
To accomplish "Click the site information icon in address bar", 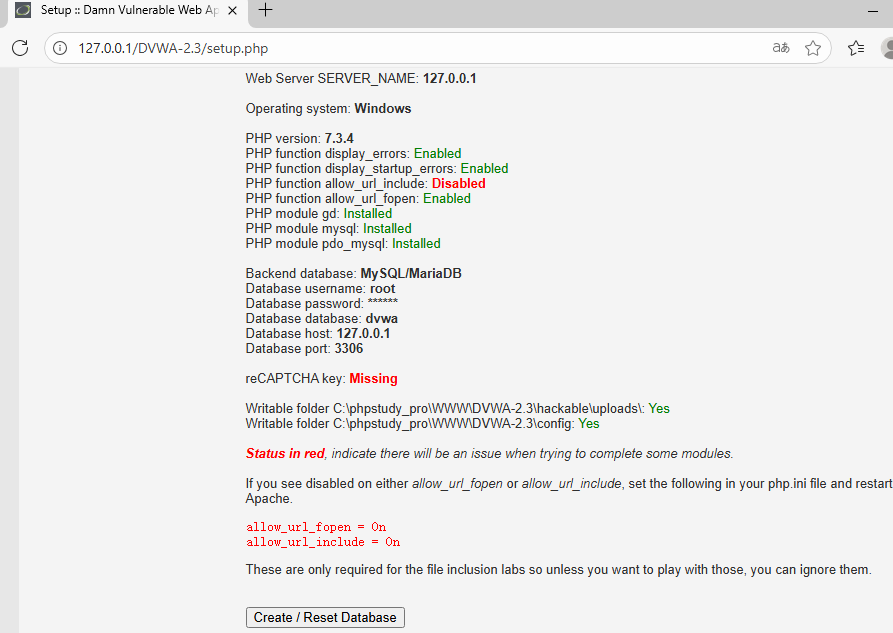I will pos(60,48).
